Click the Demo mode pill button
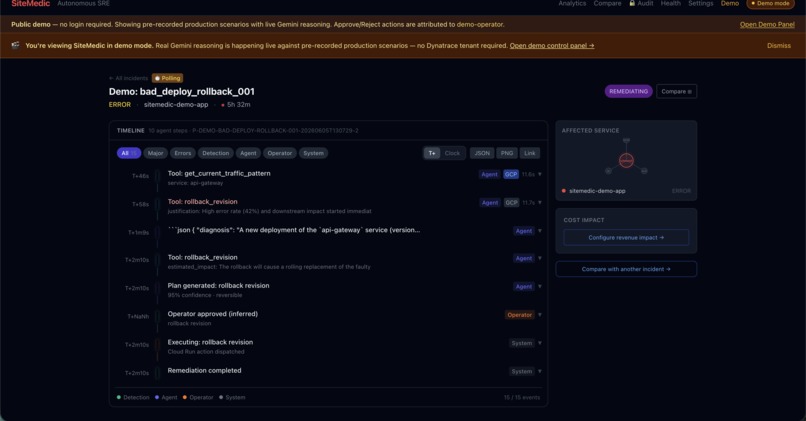Image resolution: width=806 pixels, height=421 pixels. pos(770,3)
